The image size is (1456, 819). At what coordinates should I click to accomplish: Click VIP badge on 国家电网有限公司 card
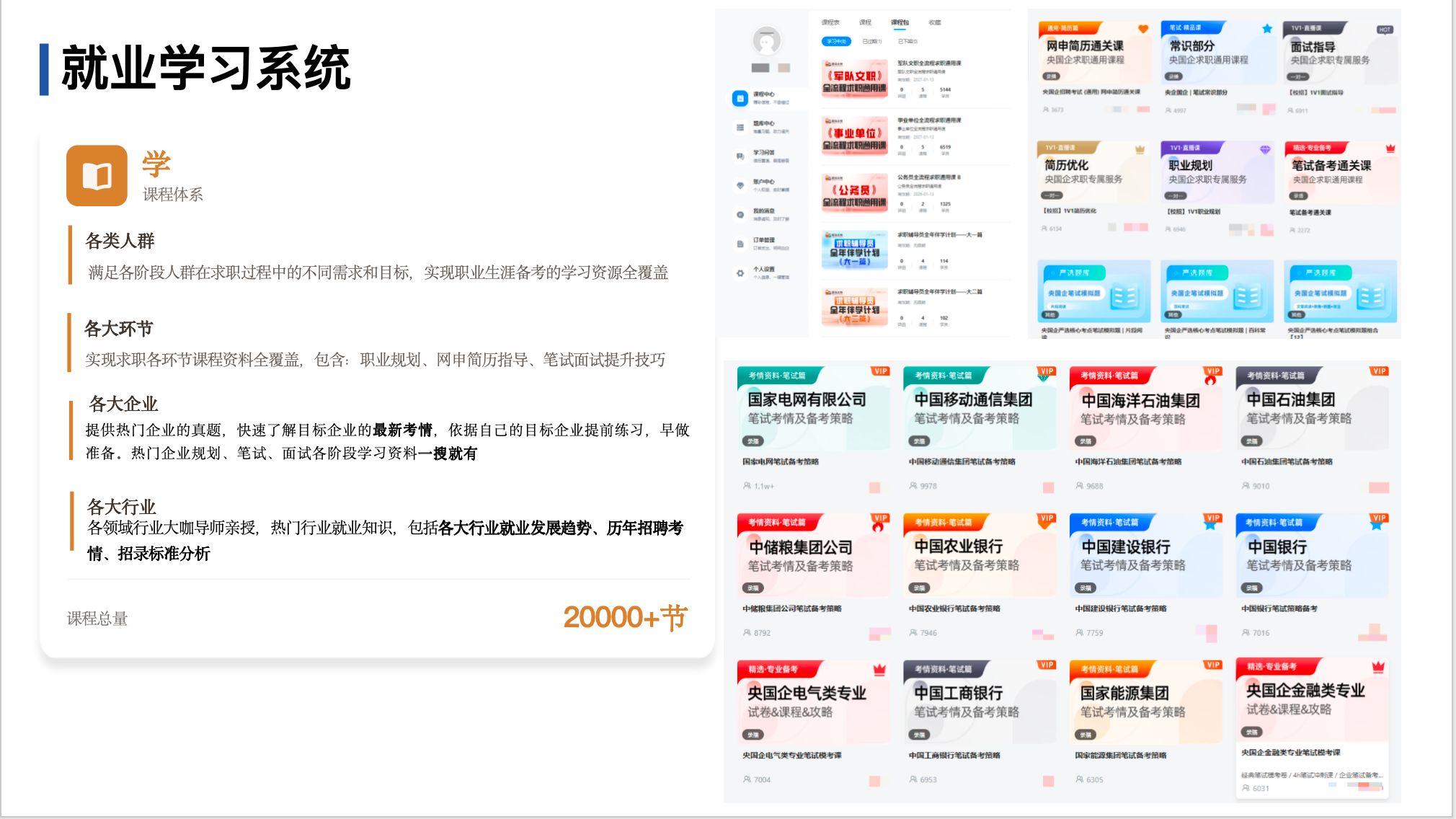tap(880, 371)
